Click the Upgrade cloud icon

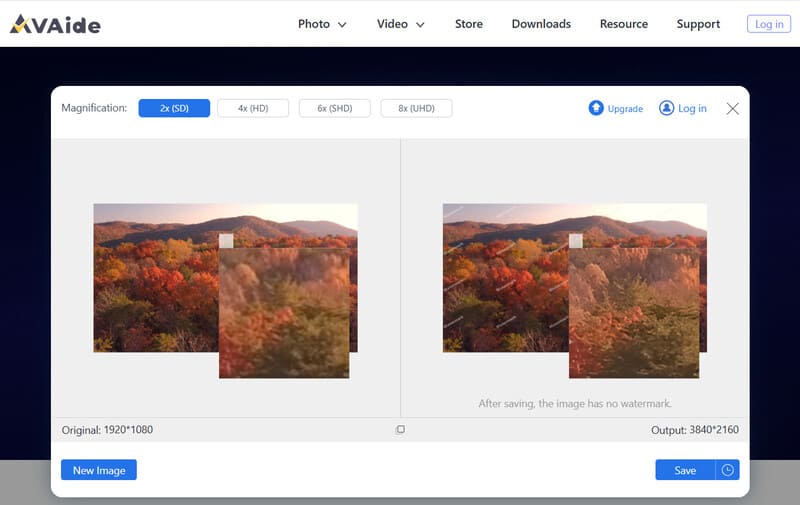click(x=595, y=108)
